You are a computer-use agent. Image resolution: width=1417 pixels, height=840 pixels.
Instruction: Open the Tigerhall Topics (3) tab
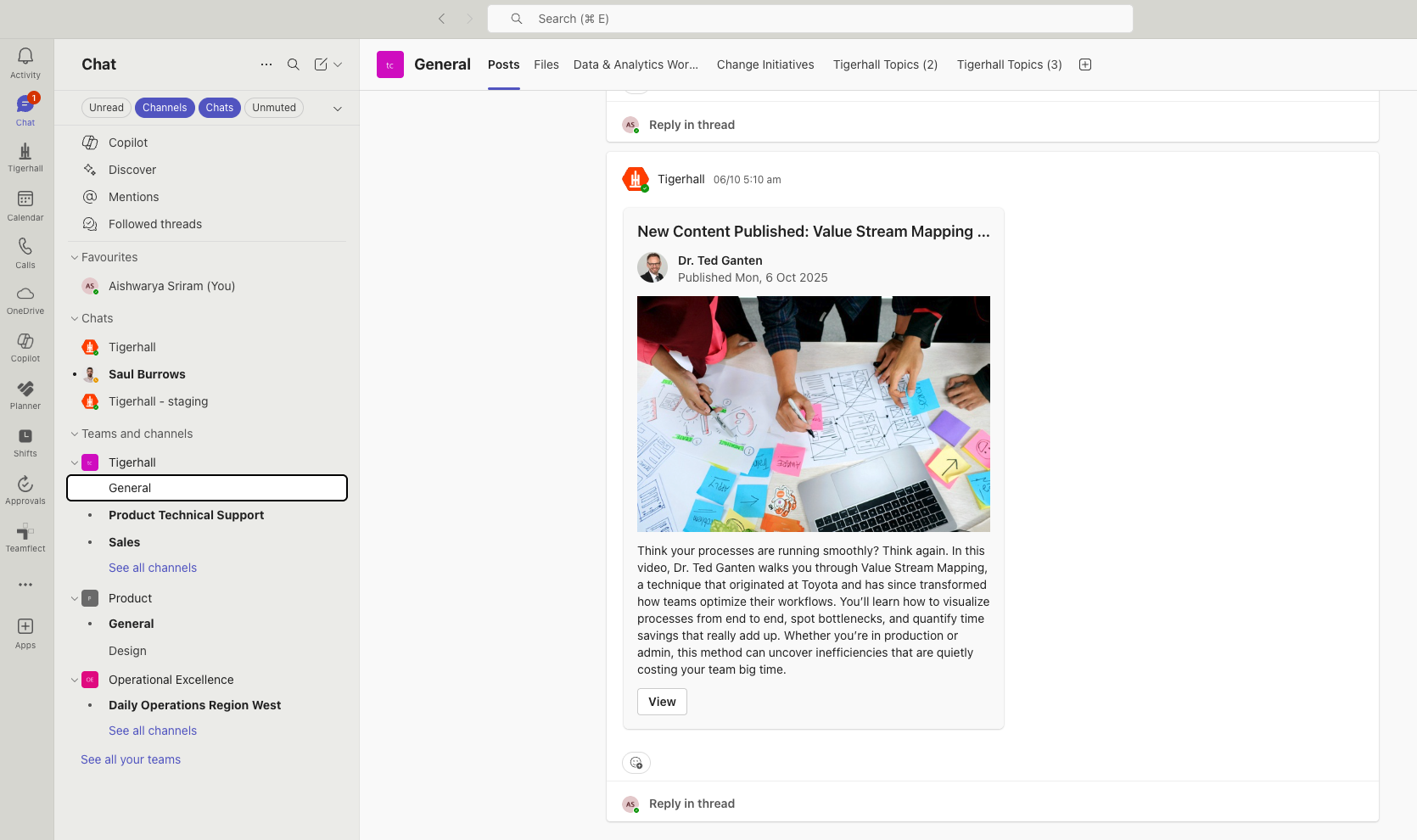pos(1010,64)
